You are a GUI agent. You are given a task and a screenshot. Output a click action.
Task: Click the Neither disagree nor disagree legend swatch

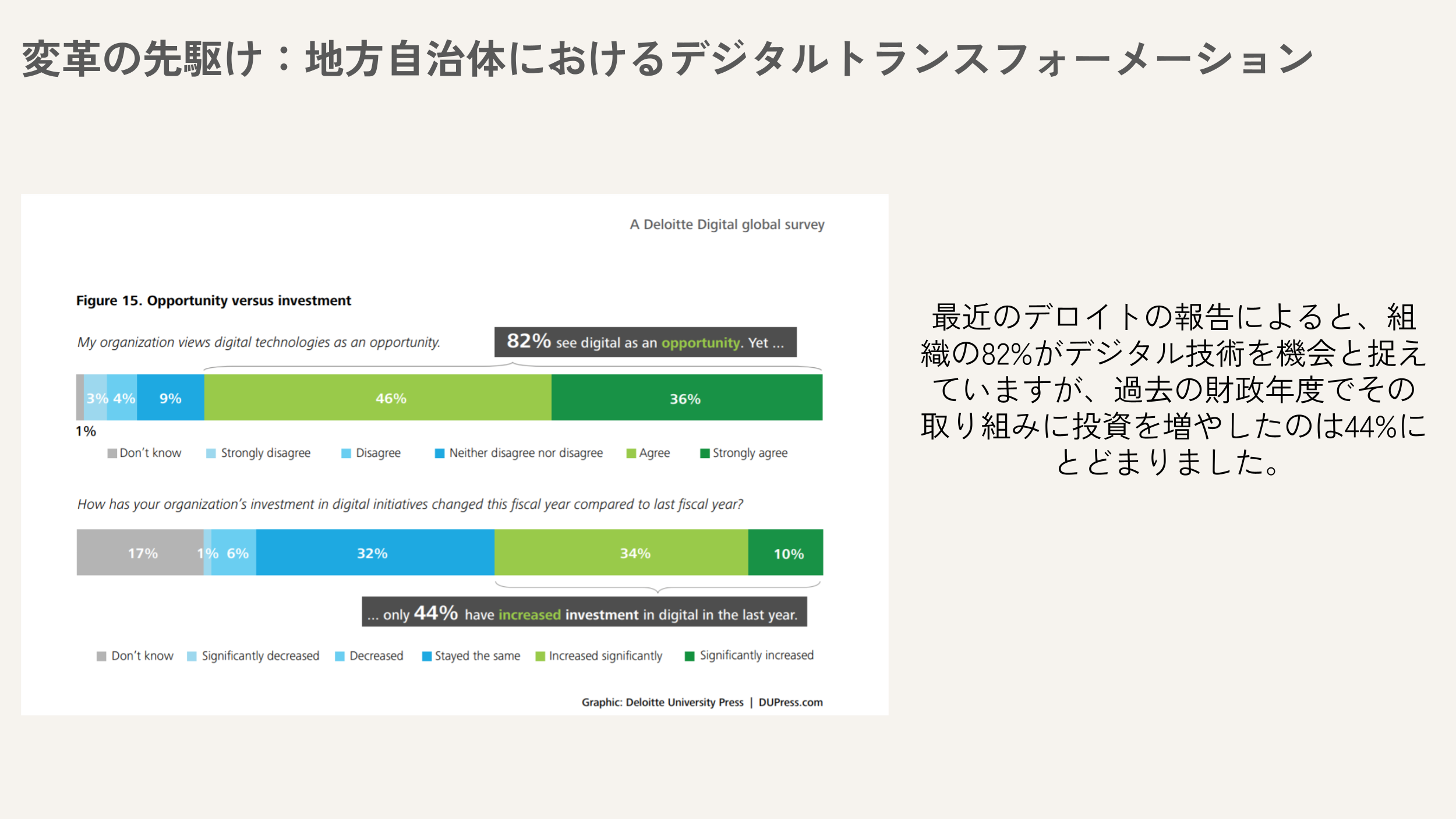pos(440,453)
